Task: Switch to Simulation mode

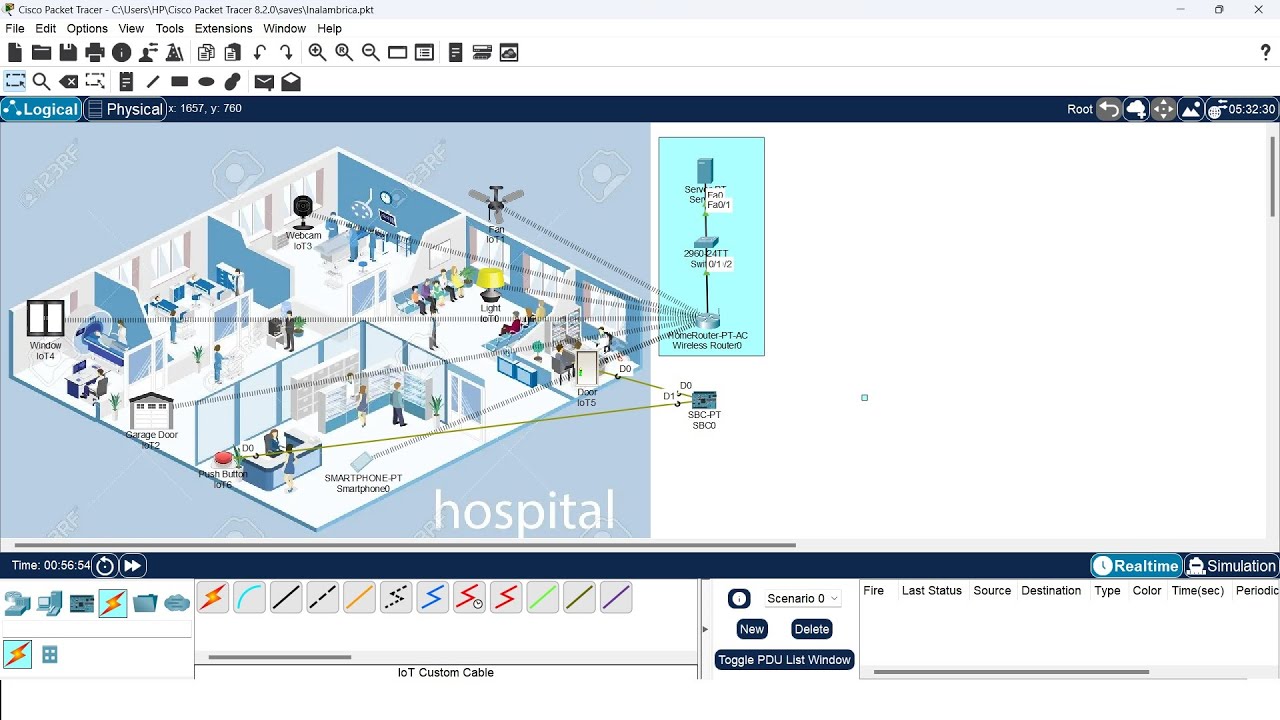Action: tap(1231, 566)
